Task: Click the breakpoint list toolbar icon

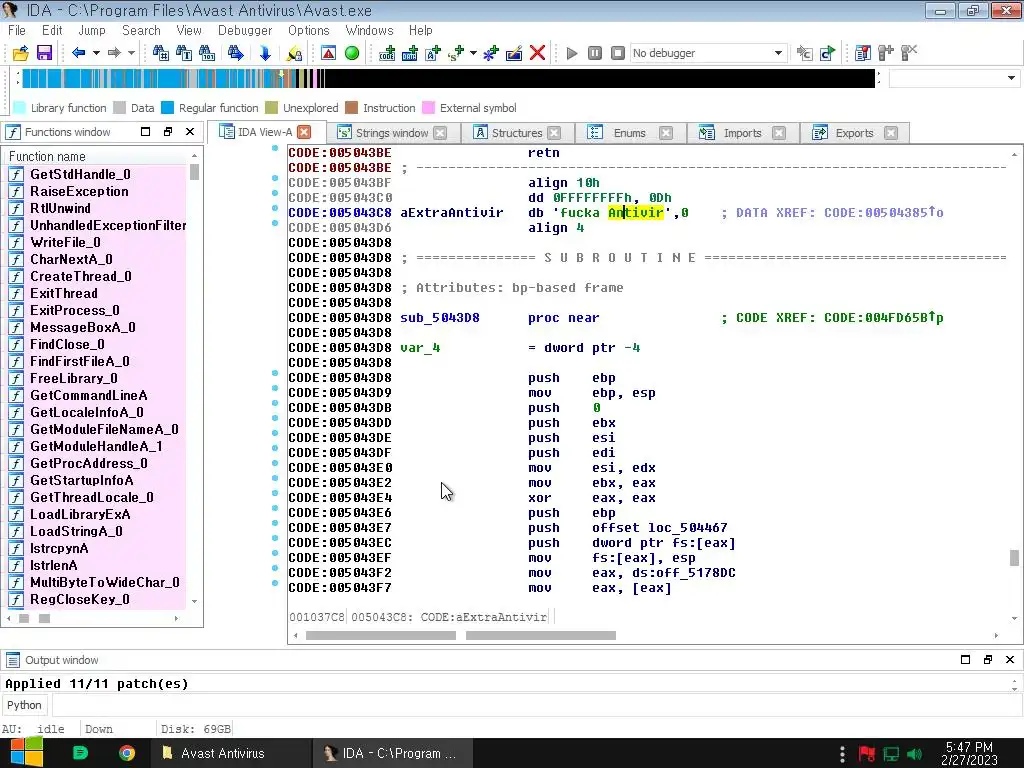Action: (862, 53)
